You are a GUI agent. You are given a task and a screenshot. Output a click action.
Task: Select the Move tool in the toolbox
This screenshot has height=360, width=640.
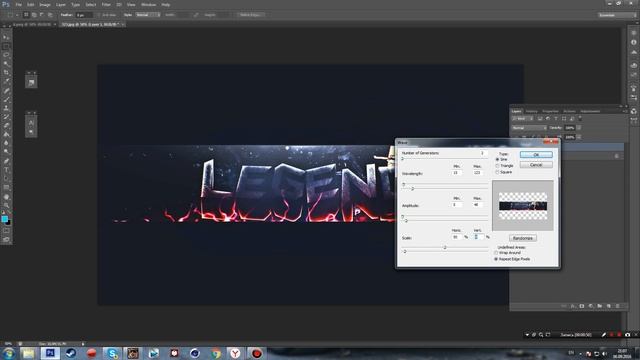pyautogui.click(x=6, y=37)
